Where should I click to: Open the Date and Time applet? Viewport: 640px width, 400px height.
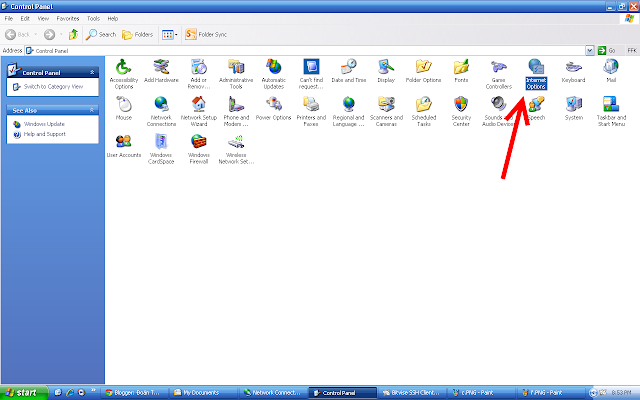(x=349, y=71)
